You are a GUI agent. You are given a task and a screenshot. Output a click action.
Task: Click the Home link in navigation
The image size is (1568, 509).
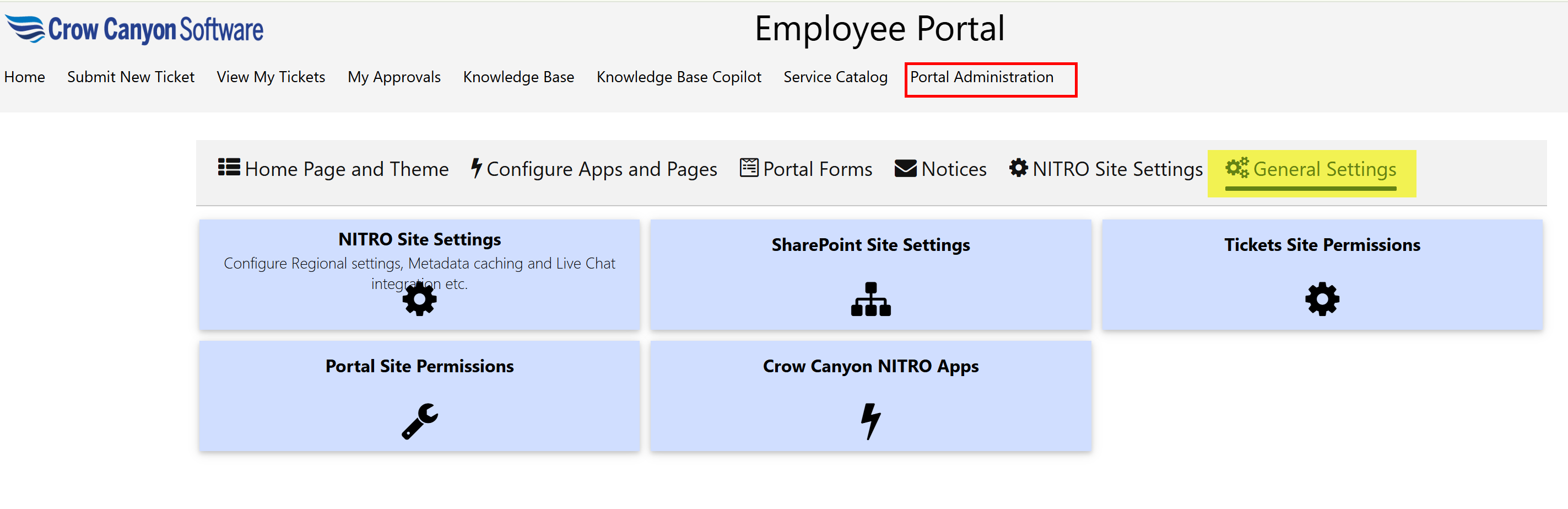point(24,77)
